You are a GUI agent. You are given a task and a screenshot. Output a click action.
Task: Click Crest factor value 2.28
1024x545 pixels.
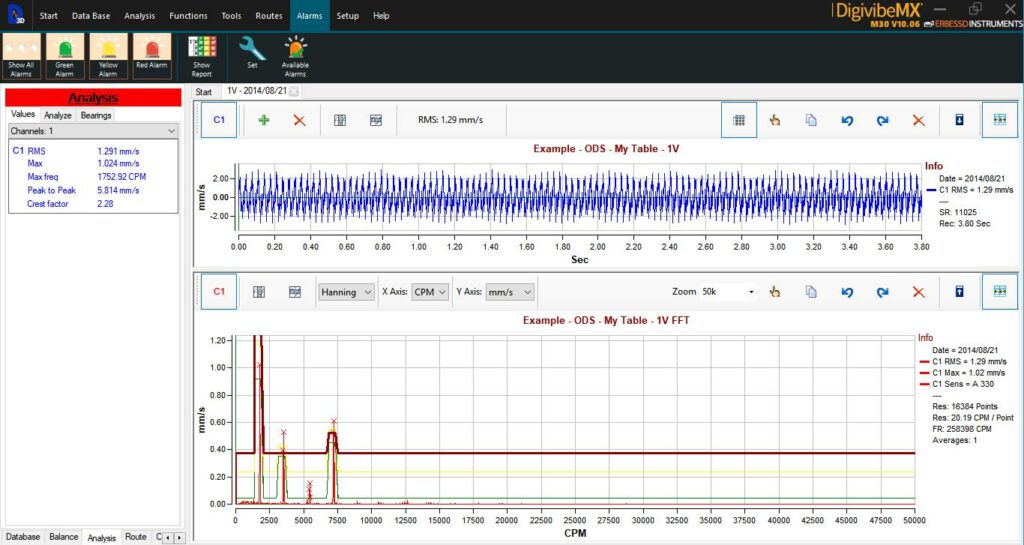105,204
